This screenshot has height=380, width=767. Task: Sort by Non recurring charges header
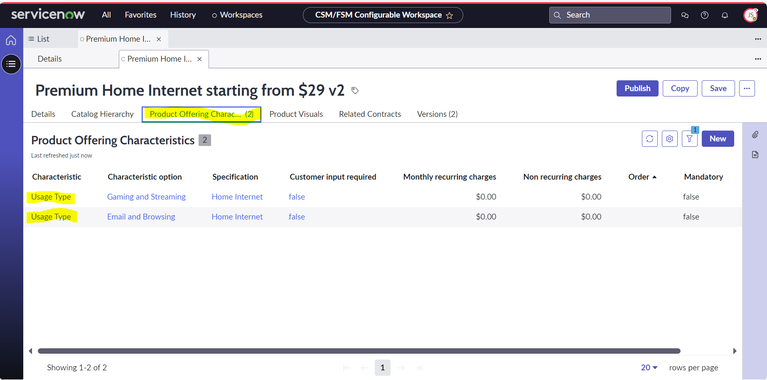tap(563, 177)
